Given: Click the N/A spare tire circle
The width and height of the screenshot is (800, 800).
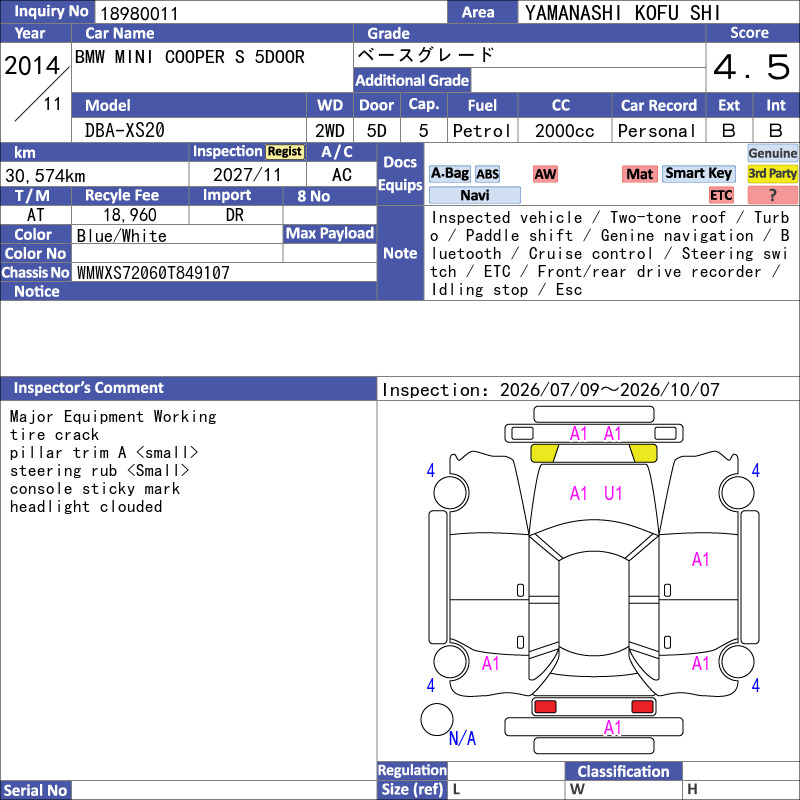Looking at the screenshot, I should pos(437,719).
